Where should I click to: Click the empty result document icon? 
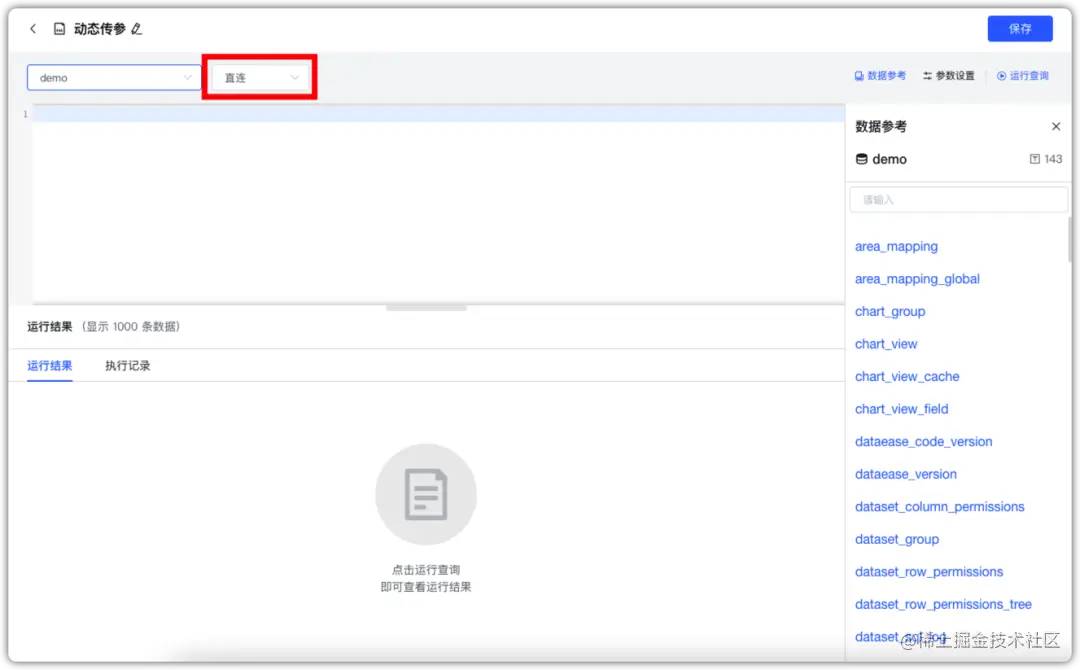[426, 494]
